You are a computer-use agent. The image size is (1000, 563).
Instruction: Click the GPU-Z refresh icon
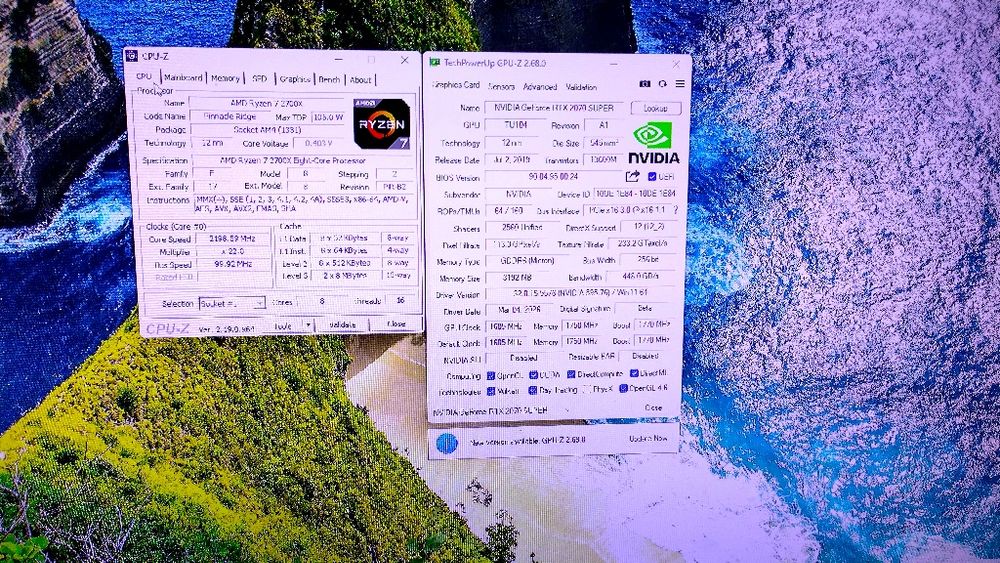663,84
